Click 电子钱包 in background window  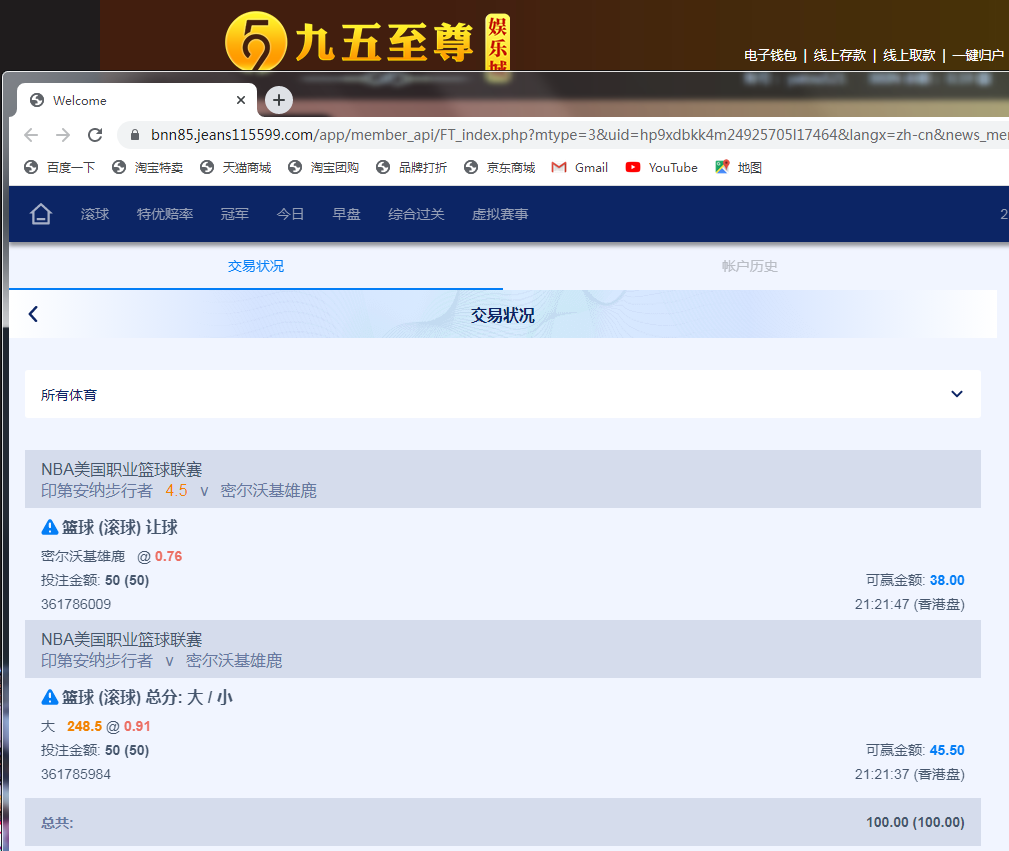770,55
